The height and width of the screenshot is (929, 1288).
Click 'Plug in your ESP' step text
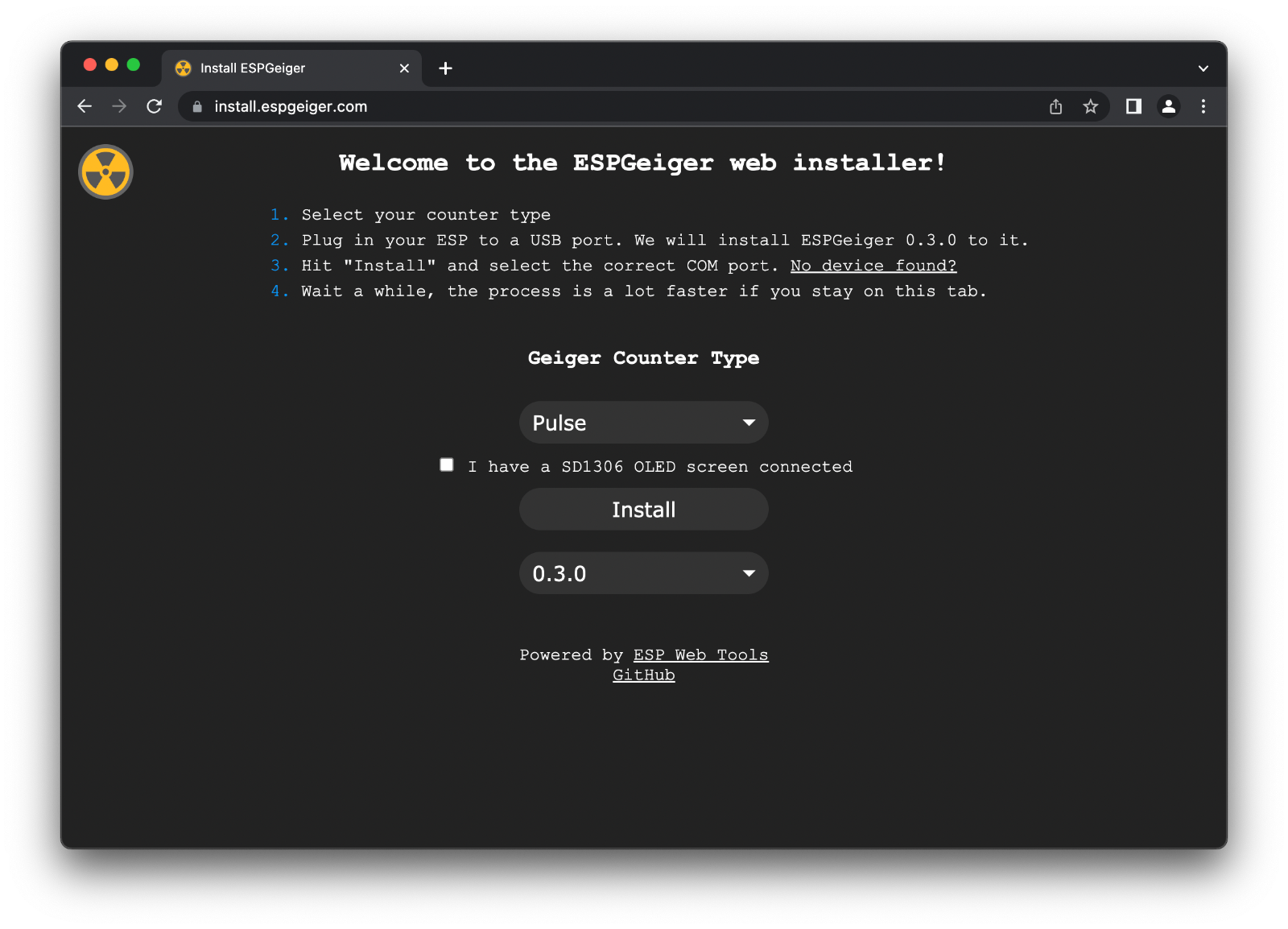[666, 240]
